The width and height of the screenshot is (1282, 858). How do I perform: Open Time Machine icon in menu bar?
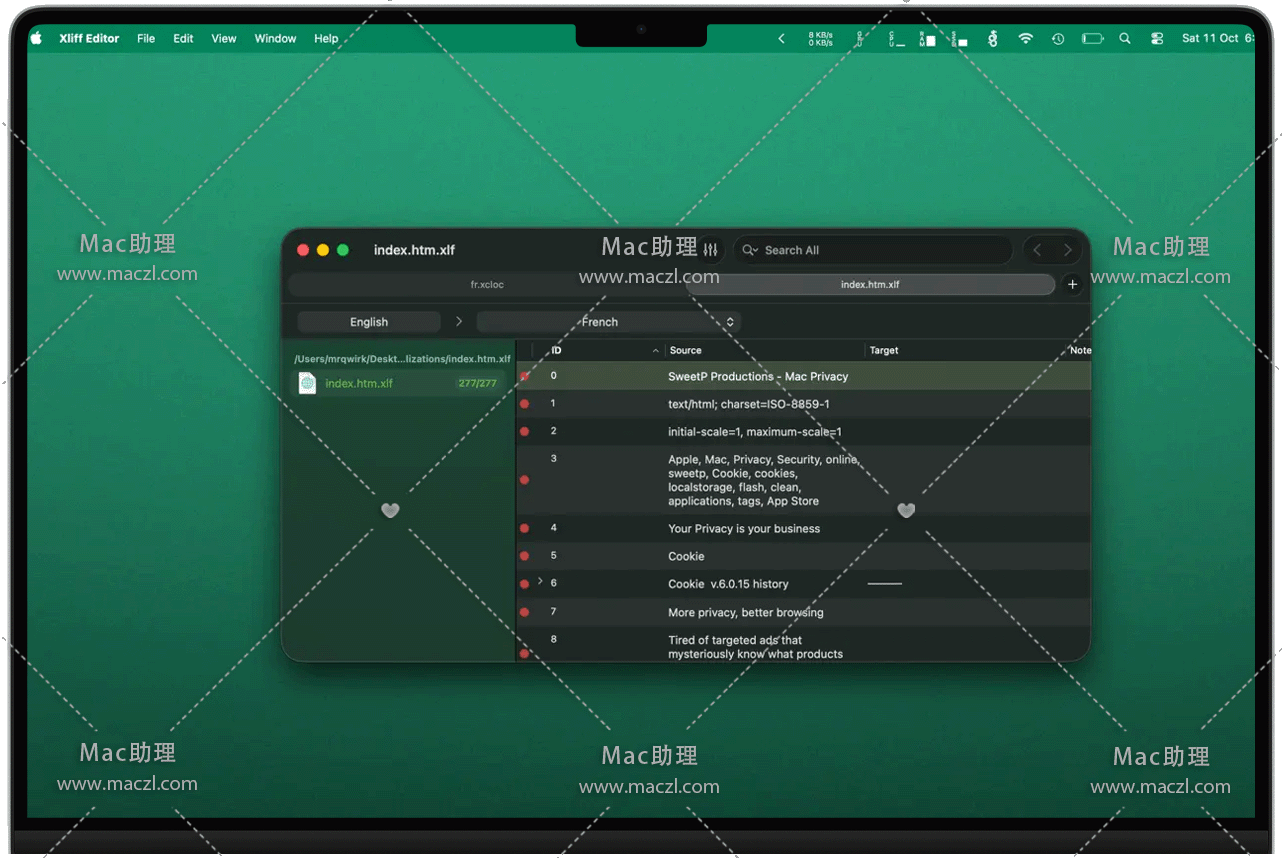1058,38
